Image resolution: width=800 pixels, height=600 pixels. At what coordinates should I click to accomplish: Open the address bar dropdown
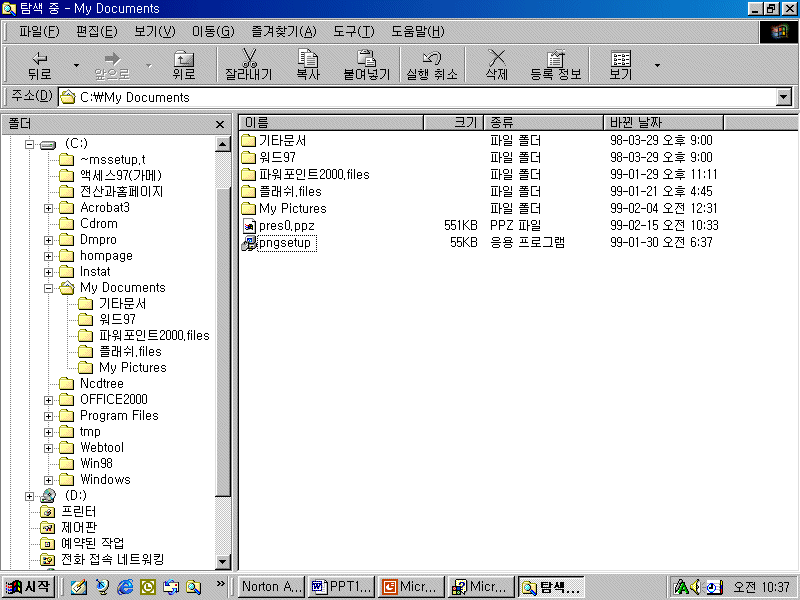[x=783, y=97]
